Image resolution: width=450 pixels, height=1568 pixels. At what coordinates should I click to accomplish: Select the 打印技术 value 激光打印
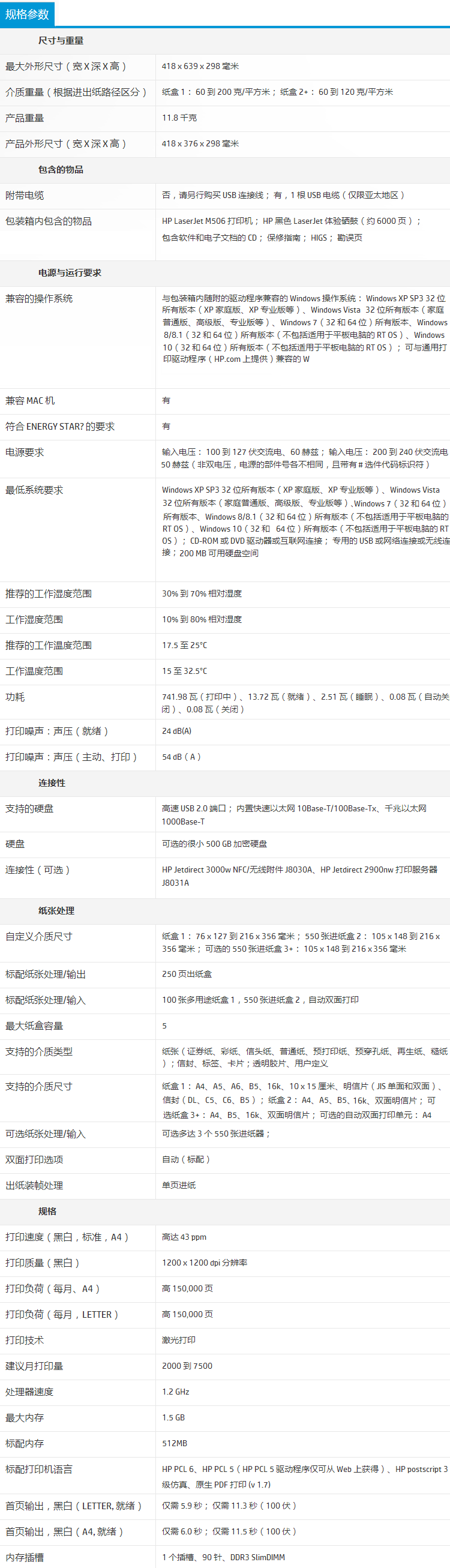pos(179,1341)
